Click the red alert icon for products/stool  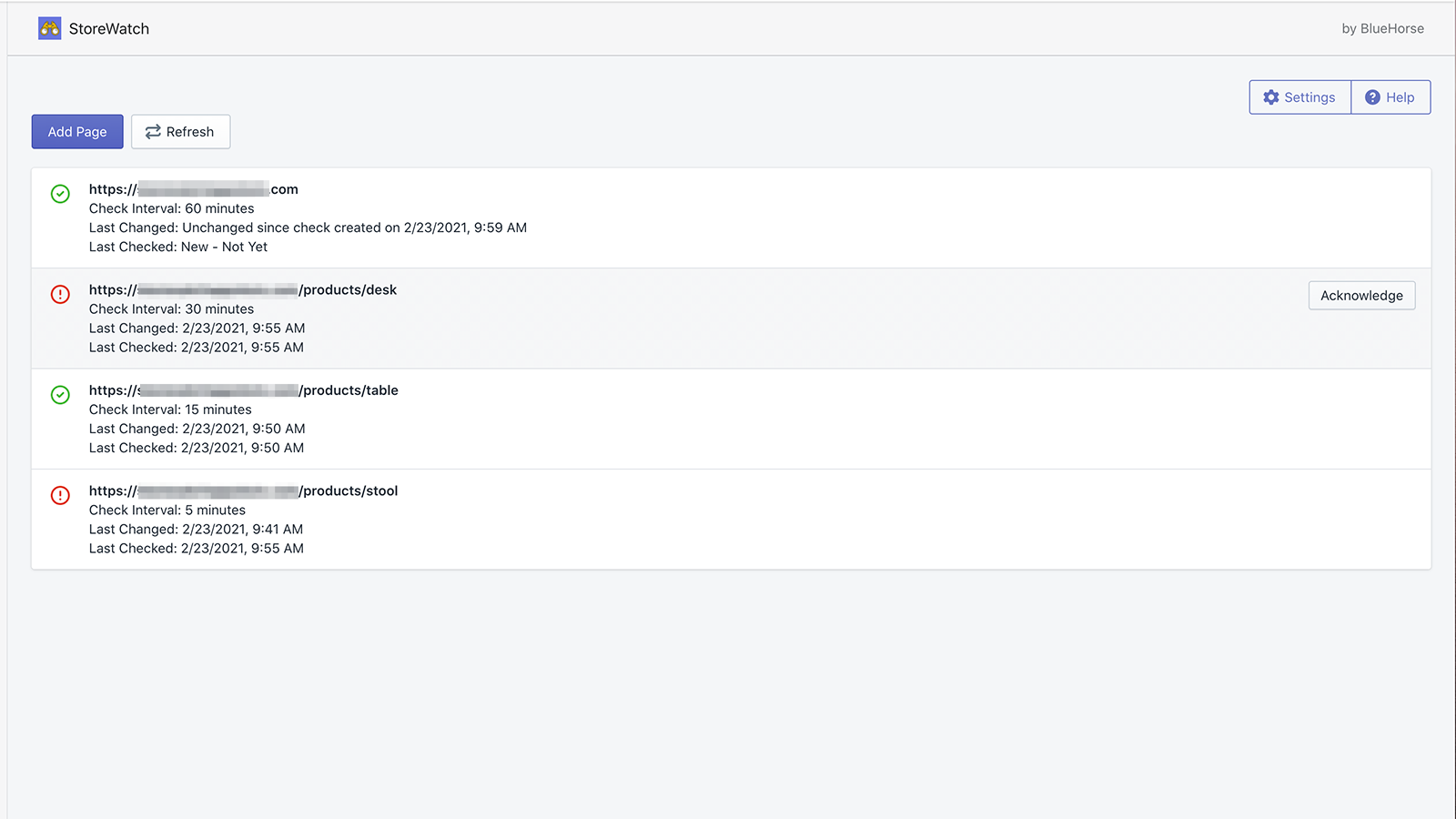point(60,495)
